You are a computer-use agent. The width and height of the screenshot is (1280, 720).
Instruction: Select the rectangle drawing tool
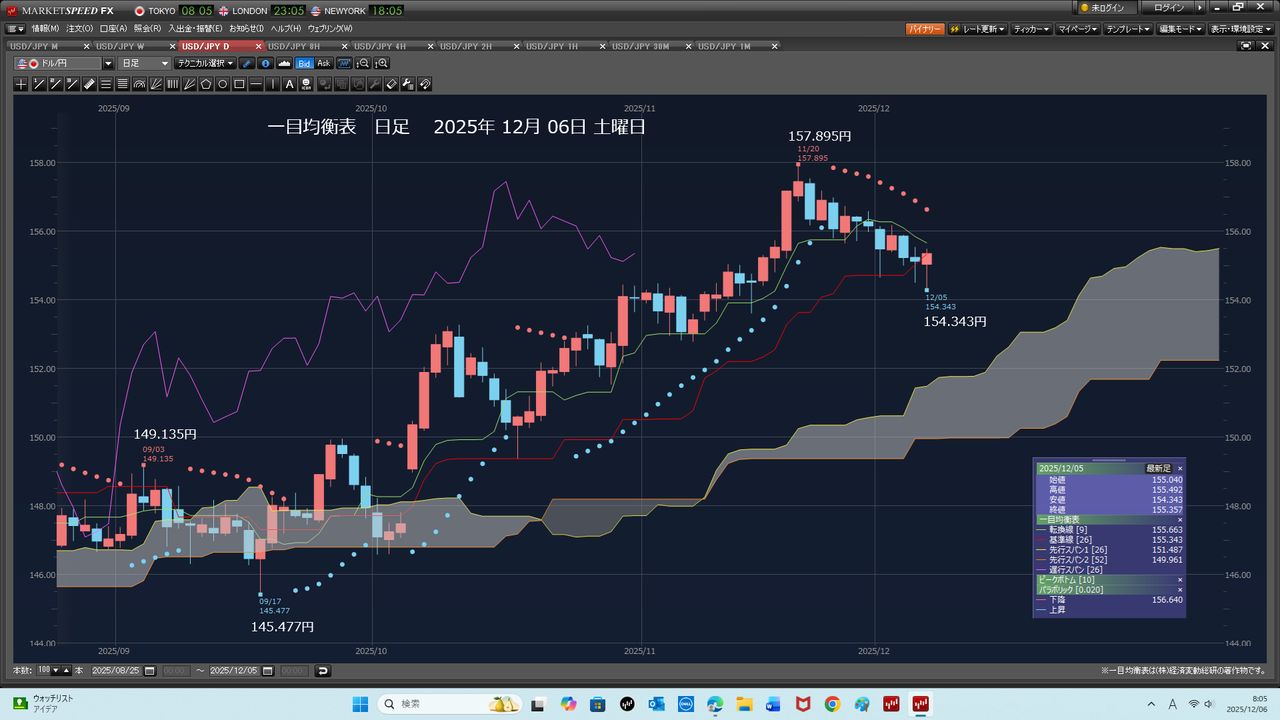pos(240,84)
